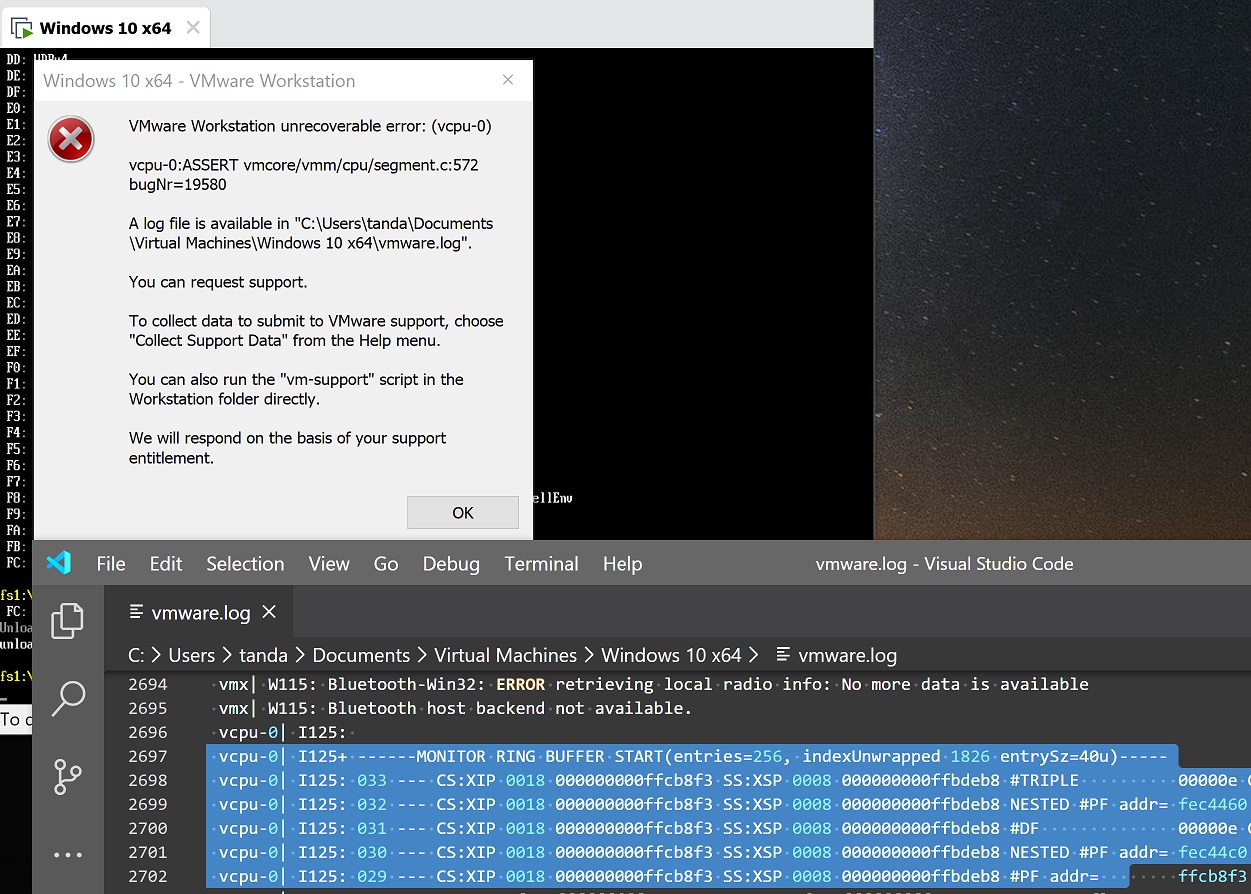Open the Terminal menu
The image size is (1251, 894).
[540, 563]
